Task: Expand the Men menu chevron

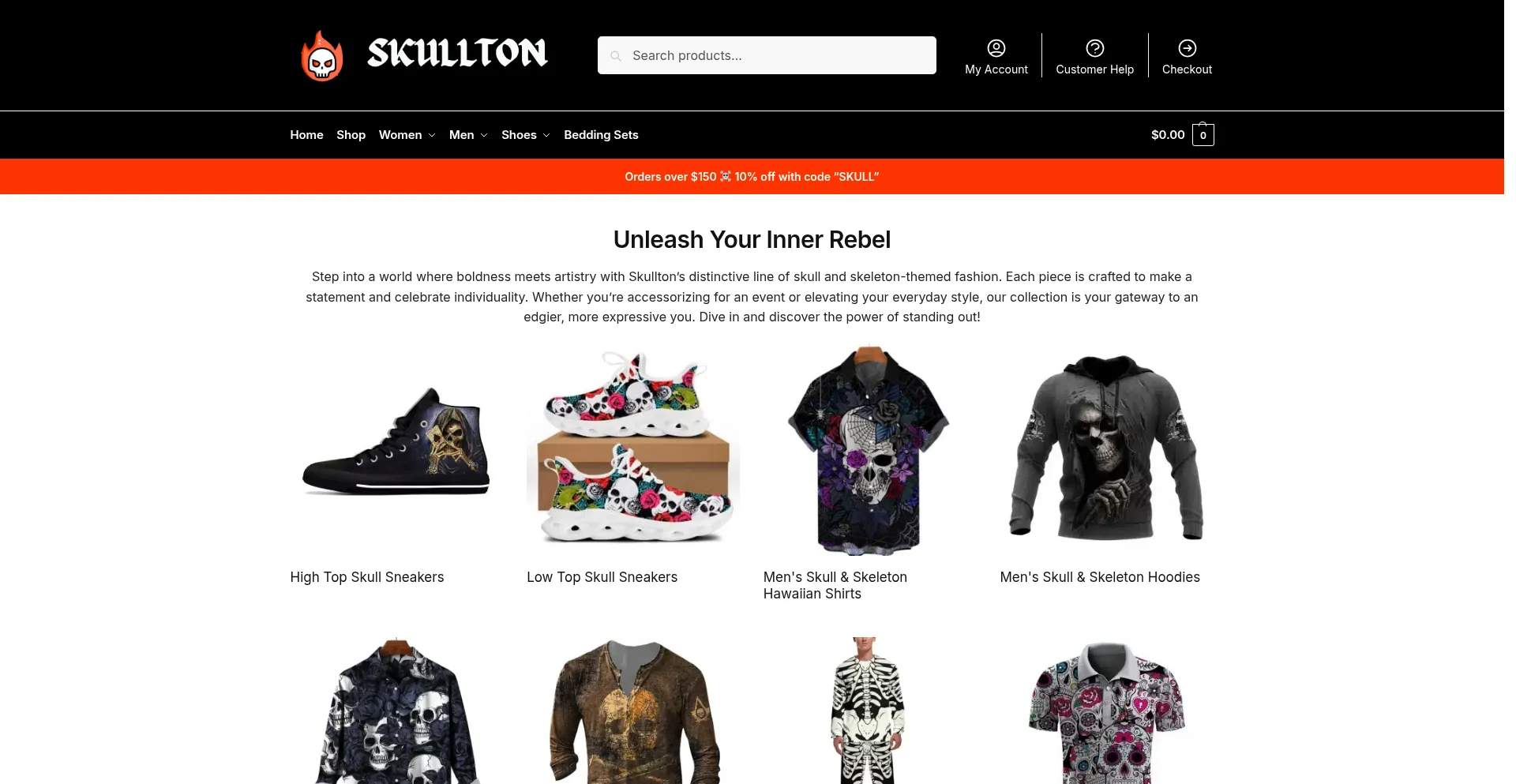Action: [x=484, y=136]
